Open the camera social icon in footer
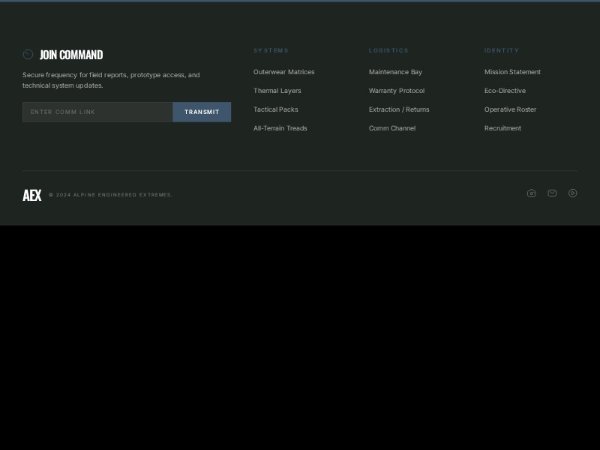 531,193
